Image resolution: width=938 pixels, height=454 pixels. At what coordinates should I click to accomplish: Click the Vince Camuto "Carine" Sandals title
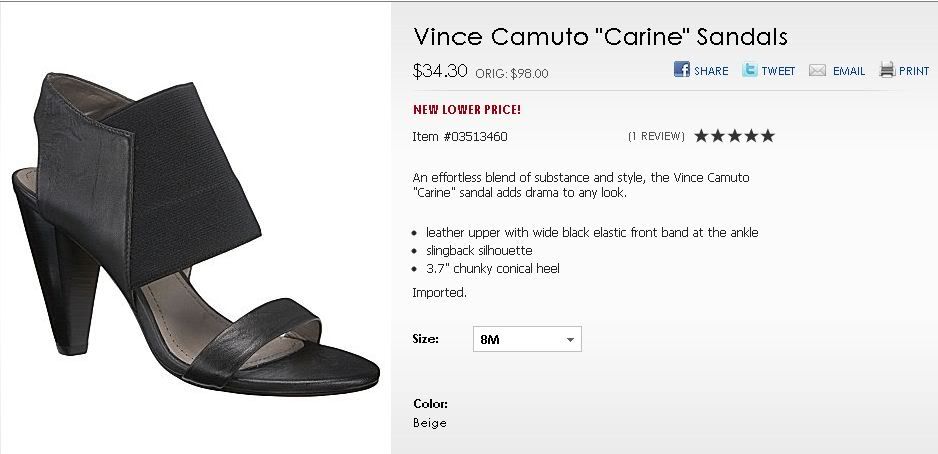(x=600, y=37)
